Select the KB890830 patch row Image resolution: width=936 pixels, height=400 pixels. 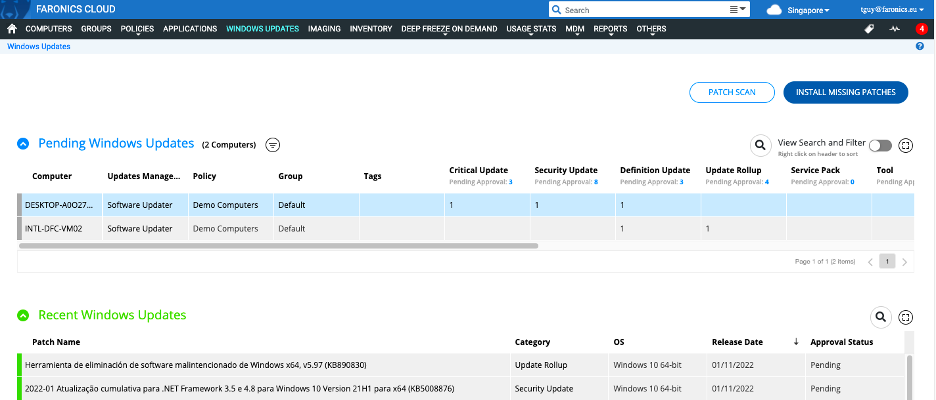[x=461, y=365]
